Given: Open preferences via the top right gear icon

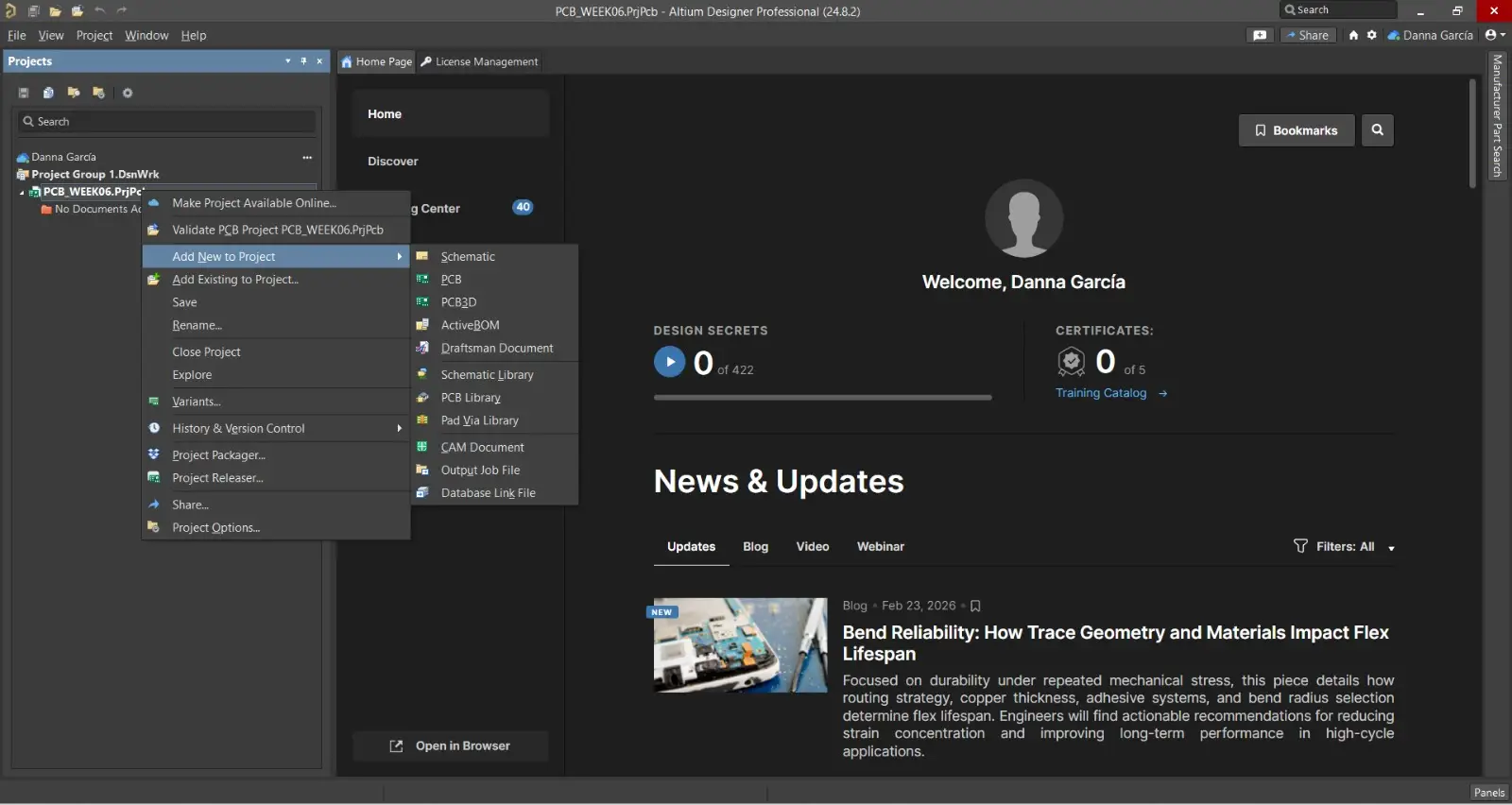Looking at the screenshot, I should tap(1371, 35).
